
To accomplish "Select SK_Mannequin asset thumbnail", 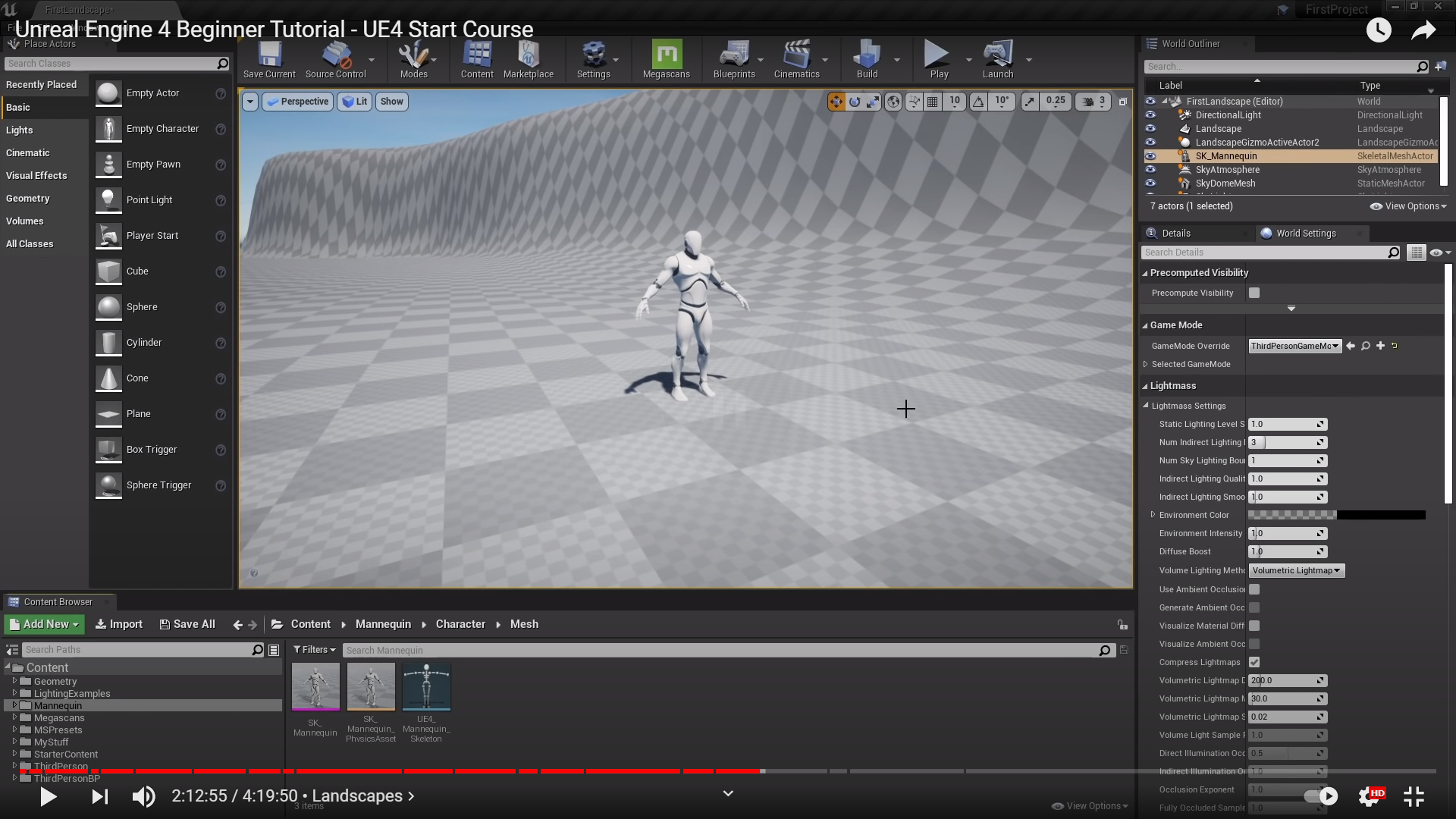I will pos(315,687).
